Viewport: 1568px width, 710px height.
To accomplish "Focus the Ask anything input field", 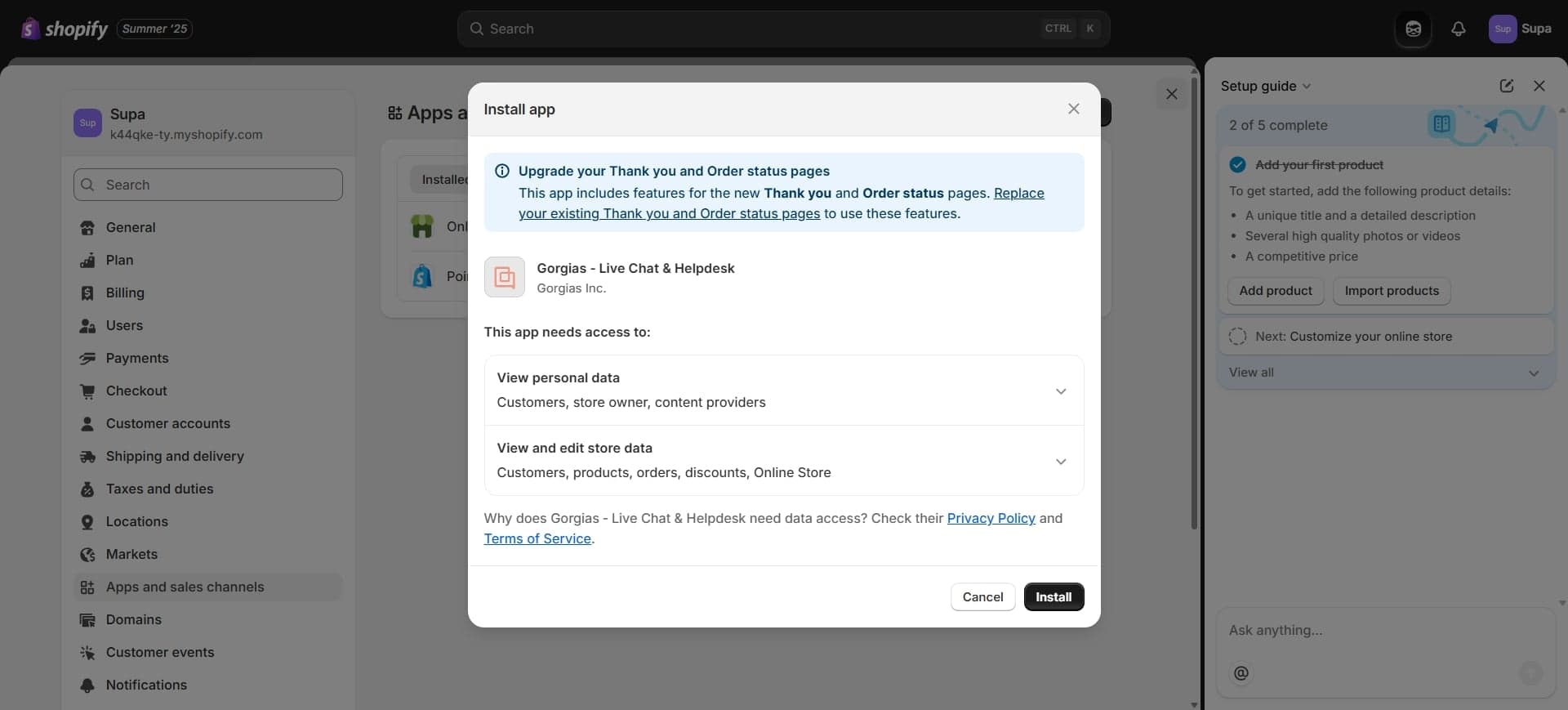I will click(1347, 630).
